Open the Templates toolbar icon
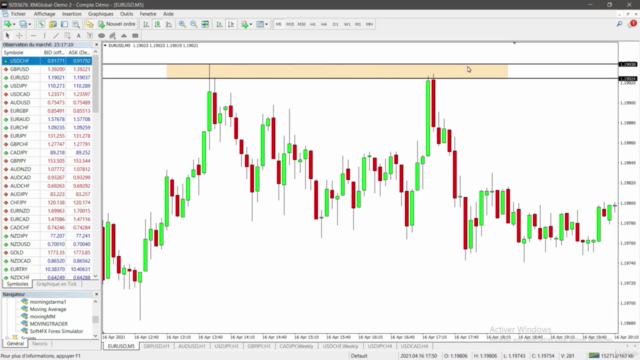 click(260, 24)
